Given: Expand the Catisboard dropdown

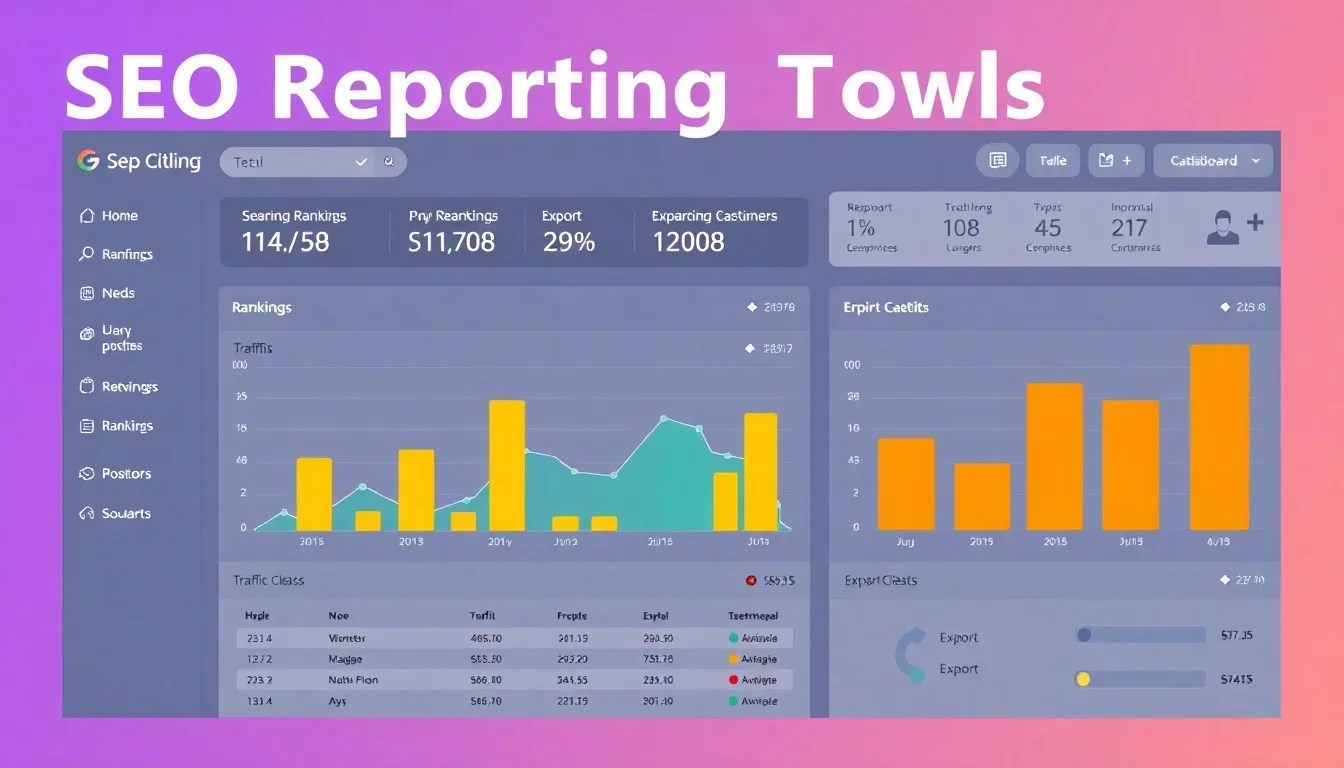Looking at the screenshot, I should tap(1258, 160).
